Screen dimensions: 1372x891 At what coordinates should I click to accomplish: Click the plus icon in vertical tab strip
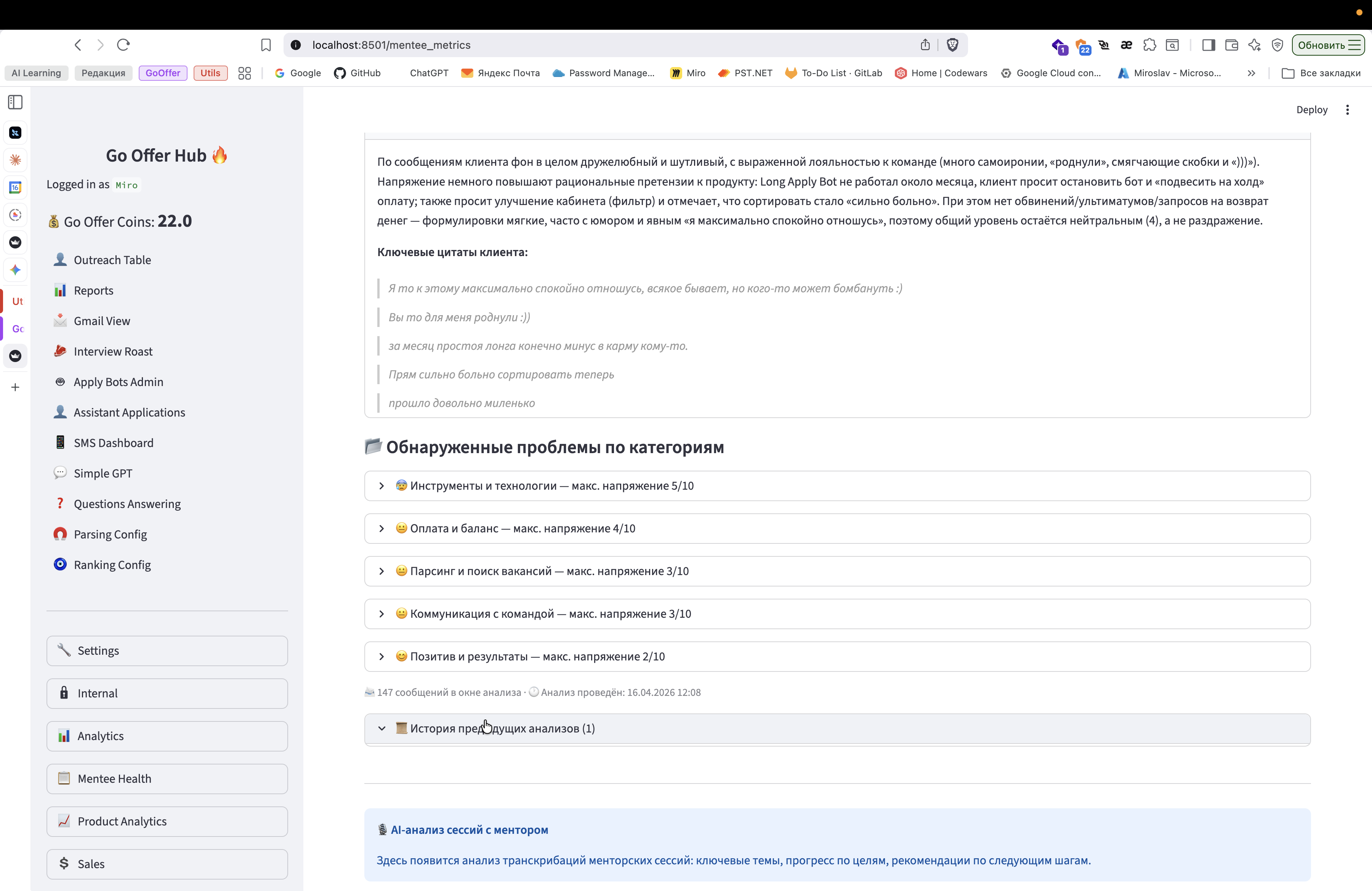tap(16, 387)
